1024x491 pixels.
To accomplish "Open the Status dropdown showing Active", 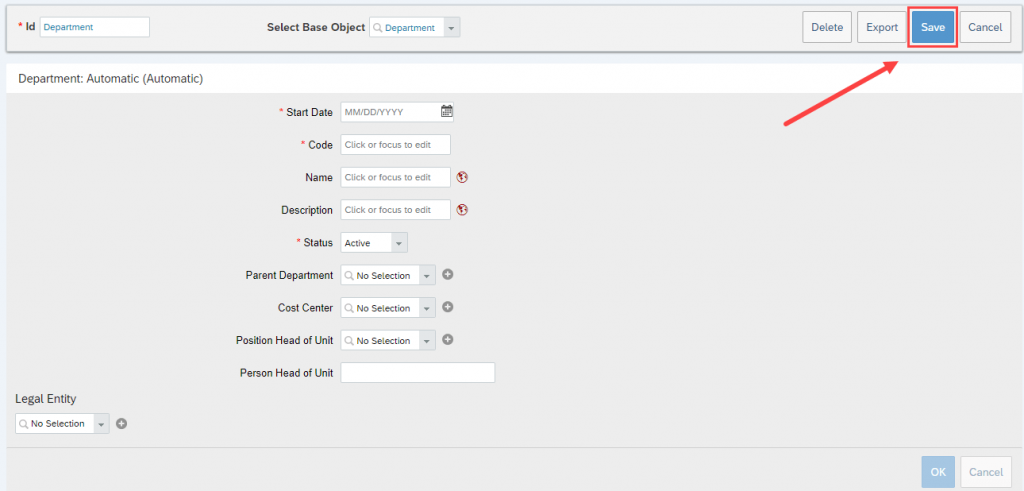I will tap(399, 243).
